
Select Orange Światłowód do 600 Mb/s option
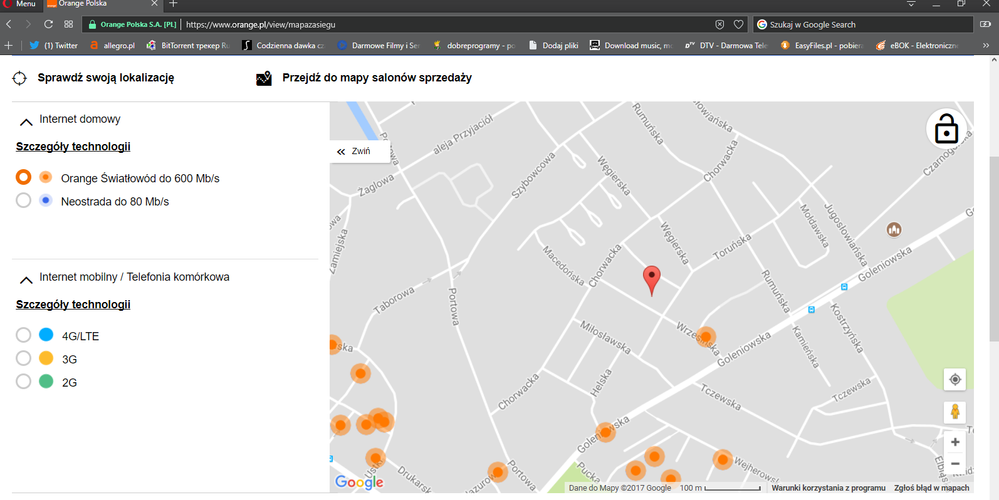point(24,178)
